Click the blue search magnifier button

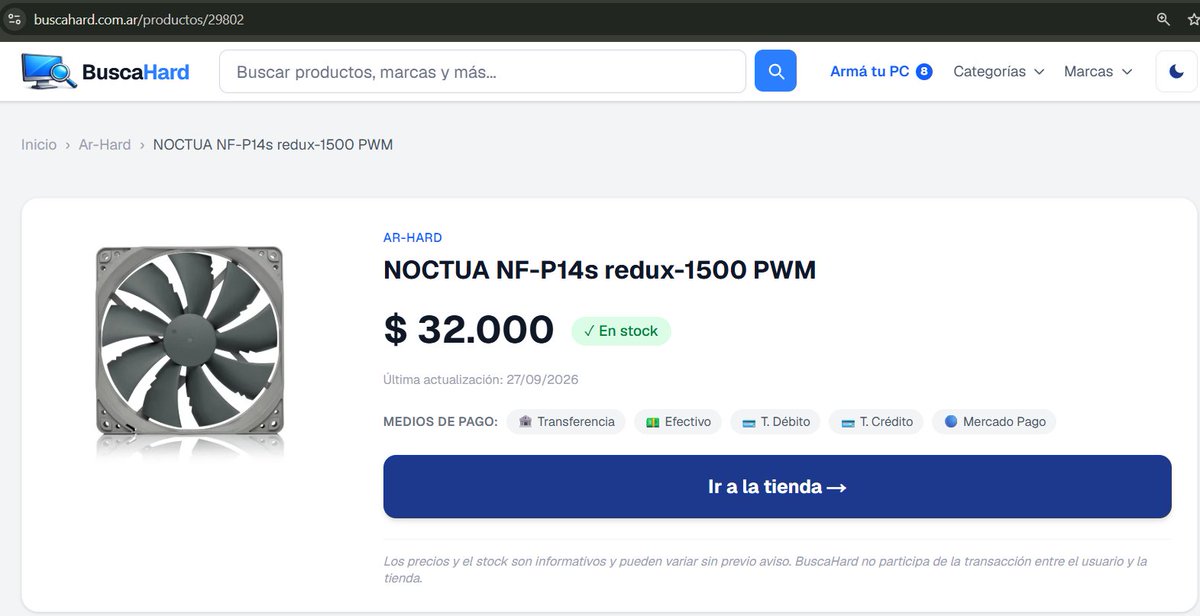[x=776, y=71]
